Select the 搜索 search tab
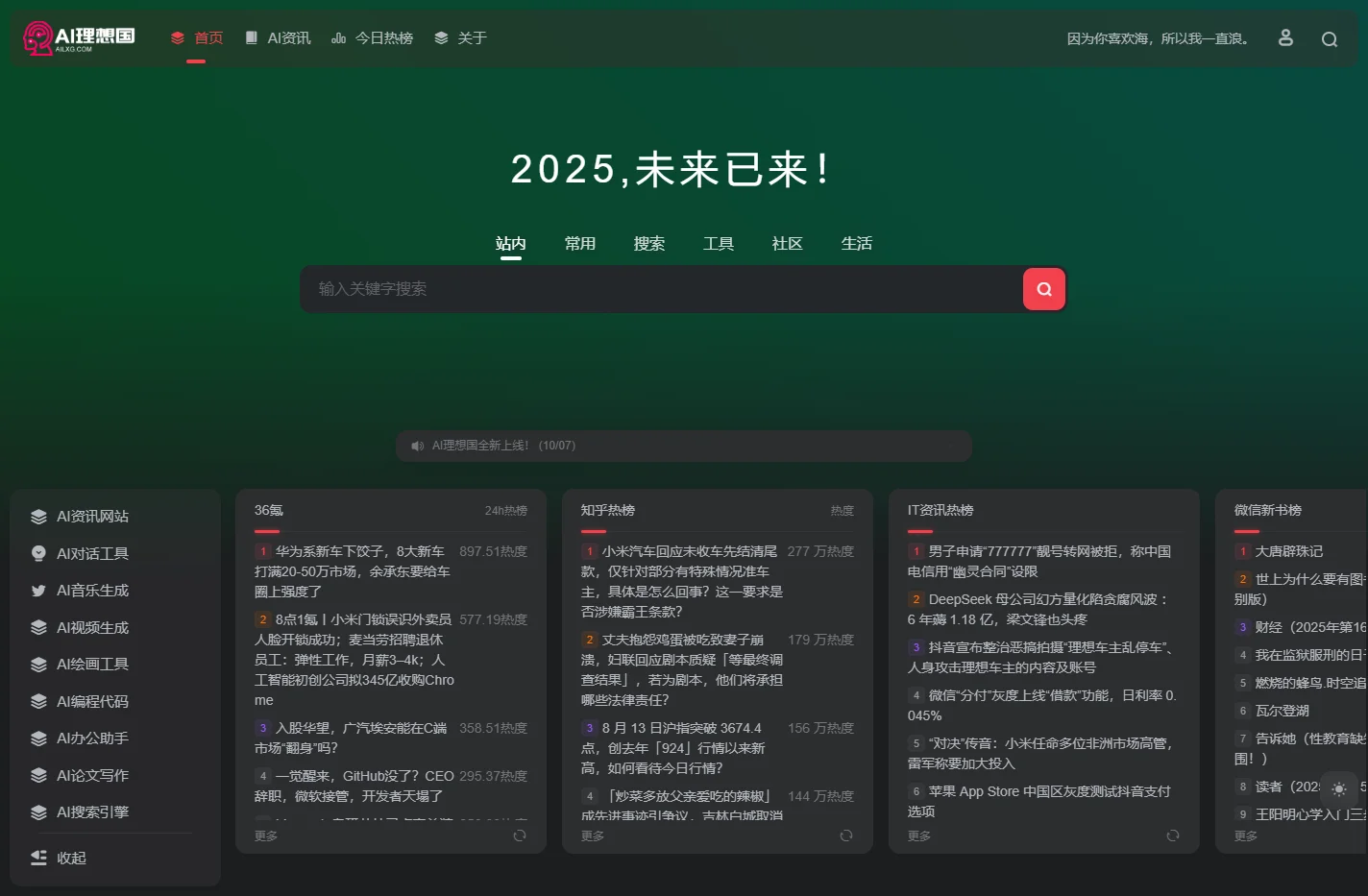The width and height of the screenshot is (1368, 896). (x=649, y=244)
